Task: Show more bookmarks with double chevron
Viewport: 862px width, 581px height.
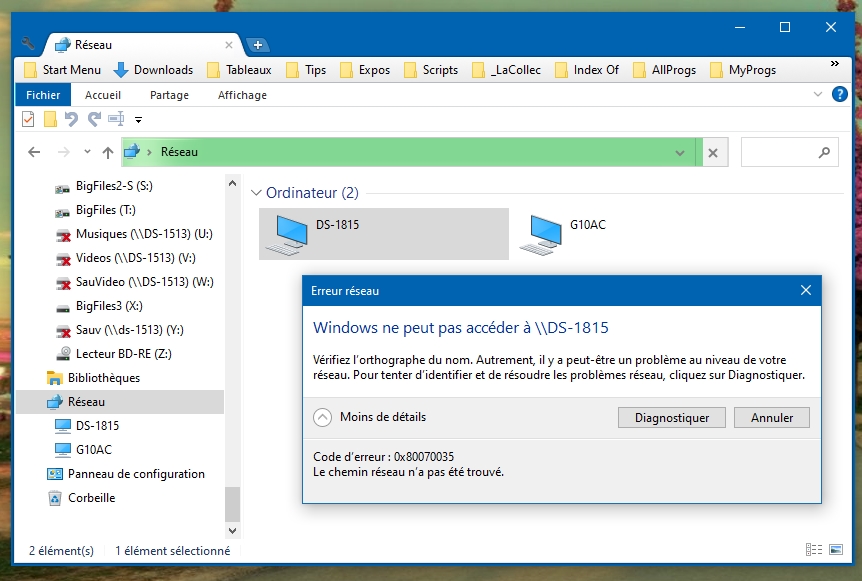Action: (x=835, y=64)
